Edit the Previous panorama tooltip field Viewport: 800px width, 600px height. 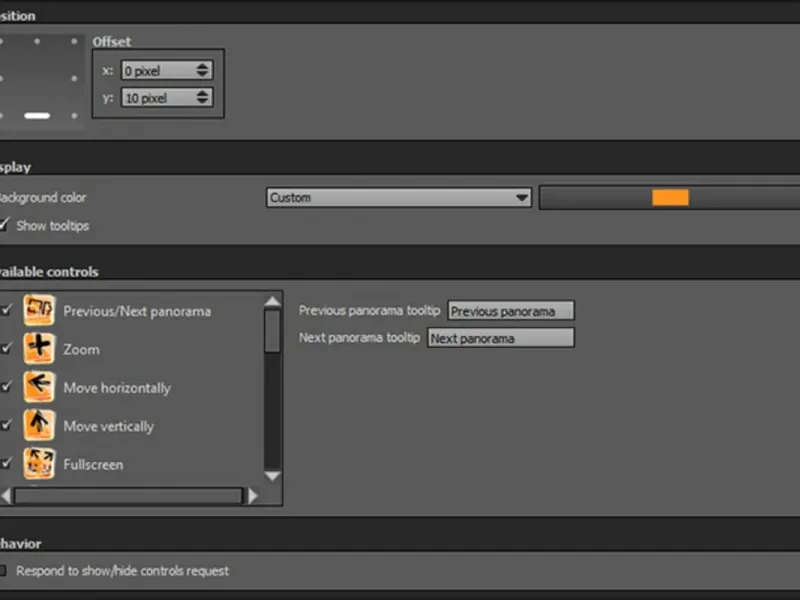tap(511, 311)
